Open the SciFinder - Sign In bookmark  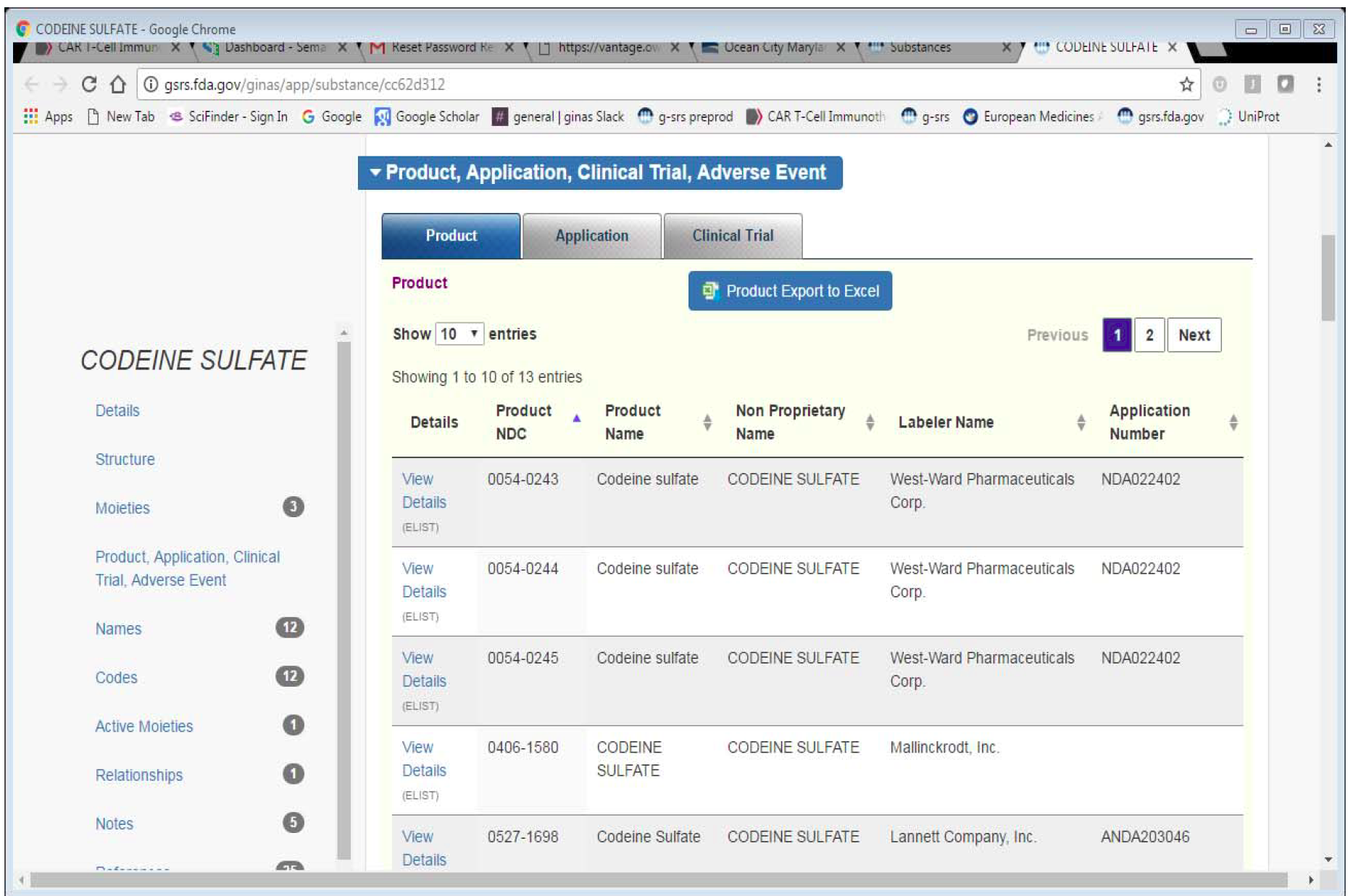point(228,117)
